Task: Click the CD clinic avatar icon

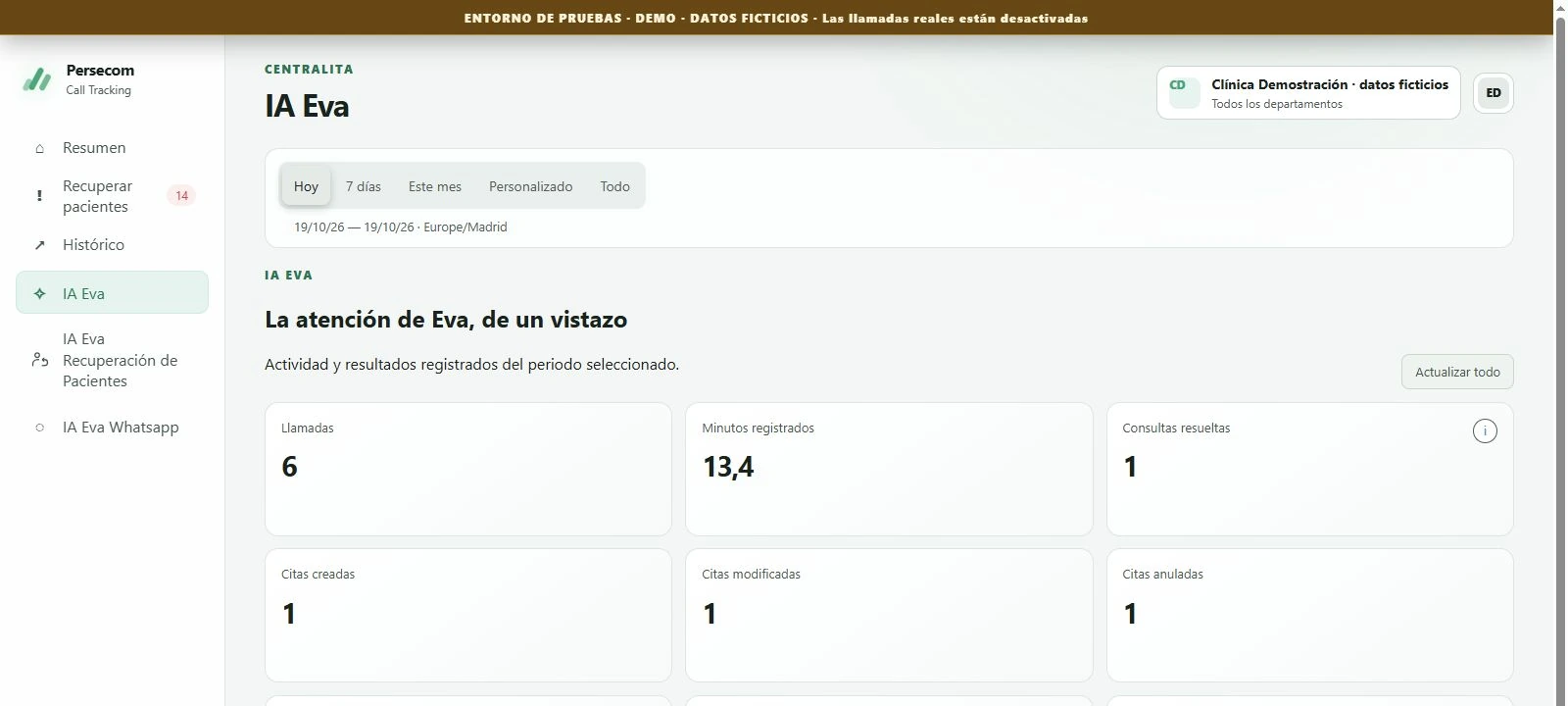Action: coord(1184,92)
